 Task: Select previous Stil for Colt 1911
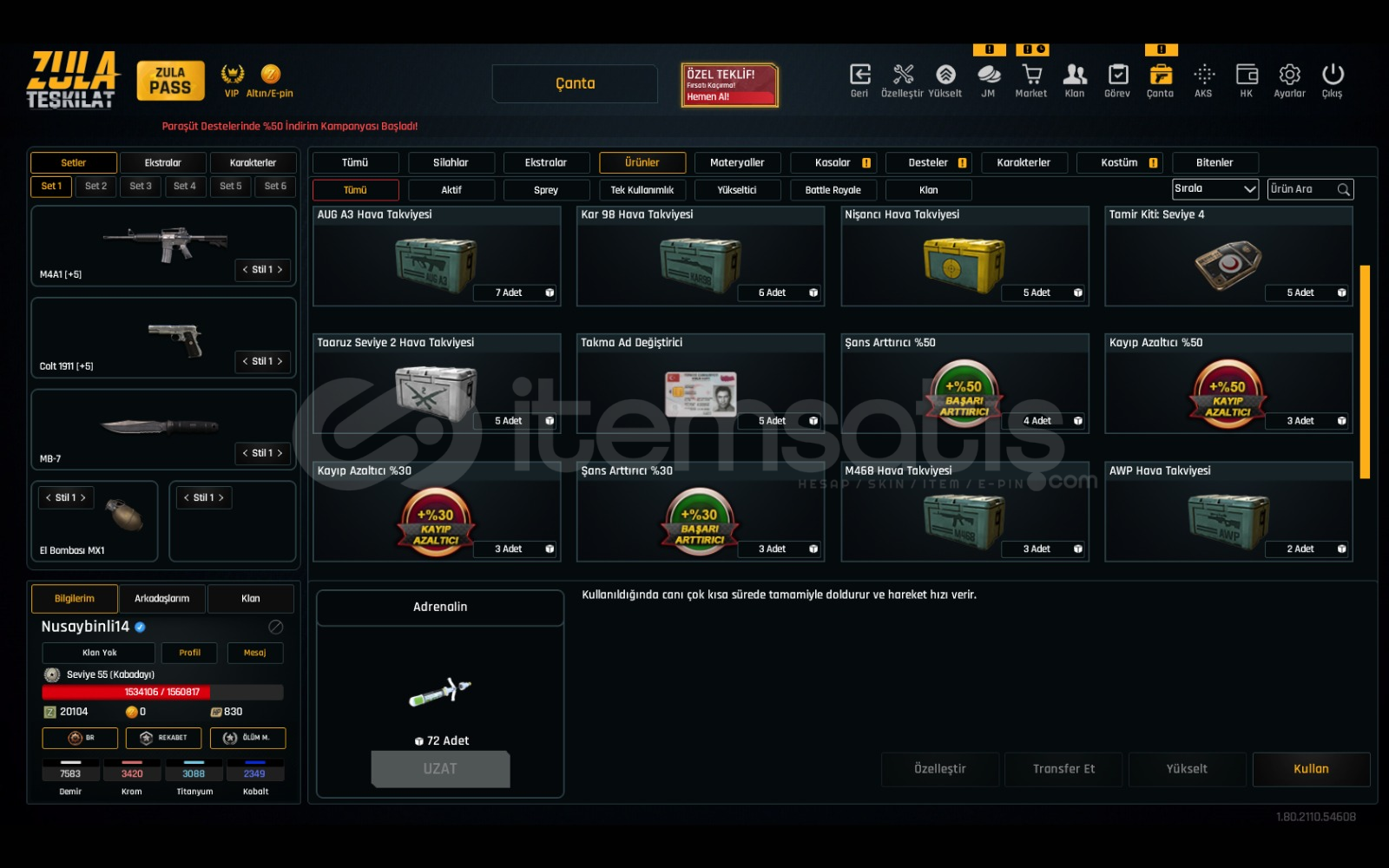pos(246,362)
